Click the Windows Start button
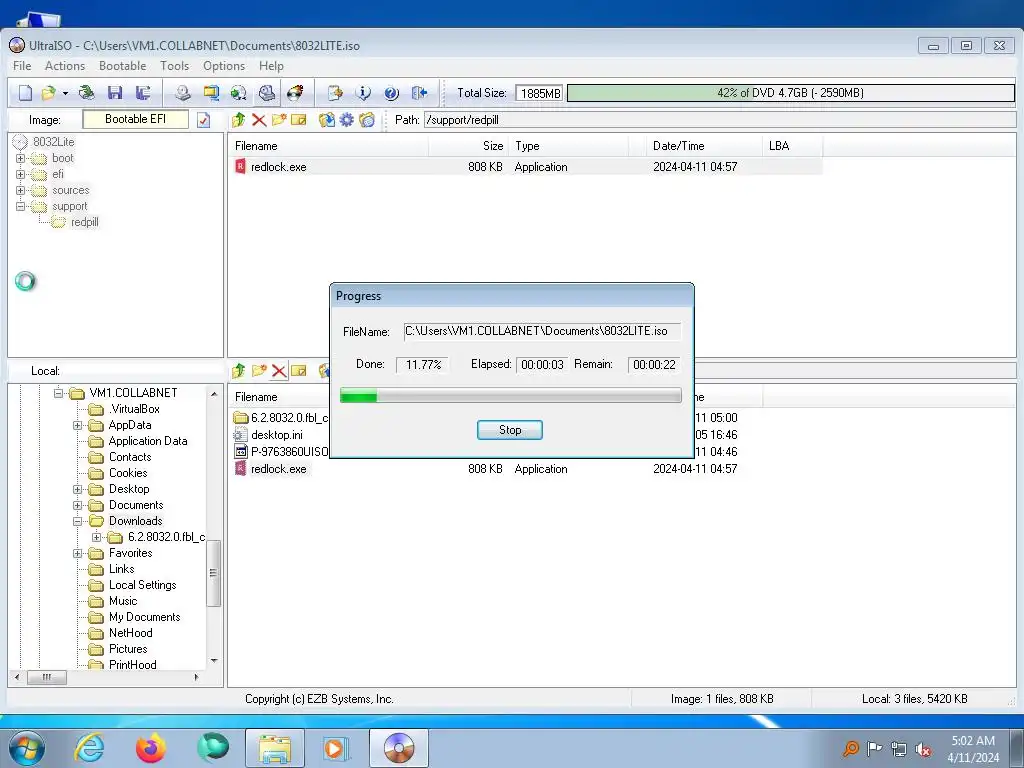 click(27, 748)
